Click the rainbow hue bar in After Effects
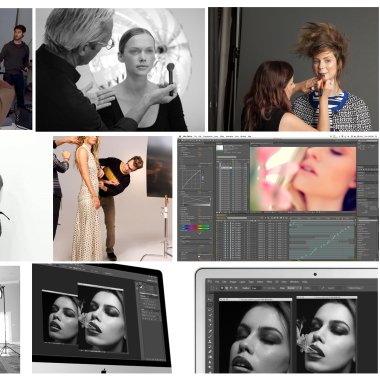The image size is (380, 380). pyautogui.click(x=196, y=227)
